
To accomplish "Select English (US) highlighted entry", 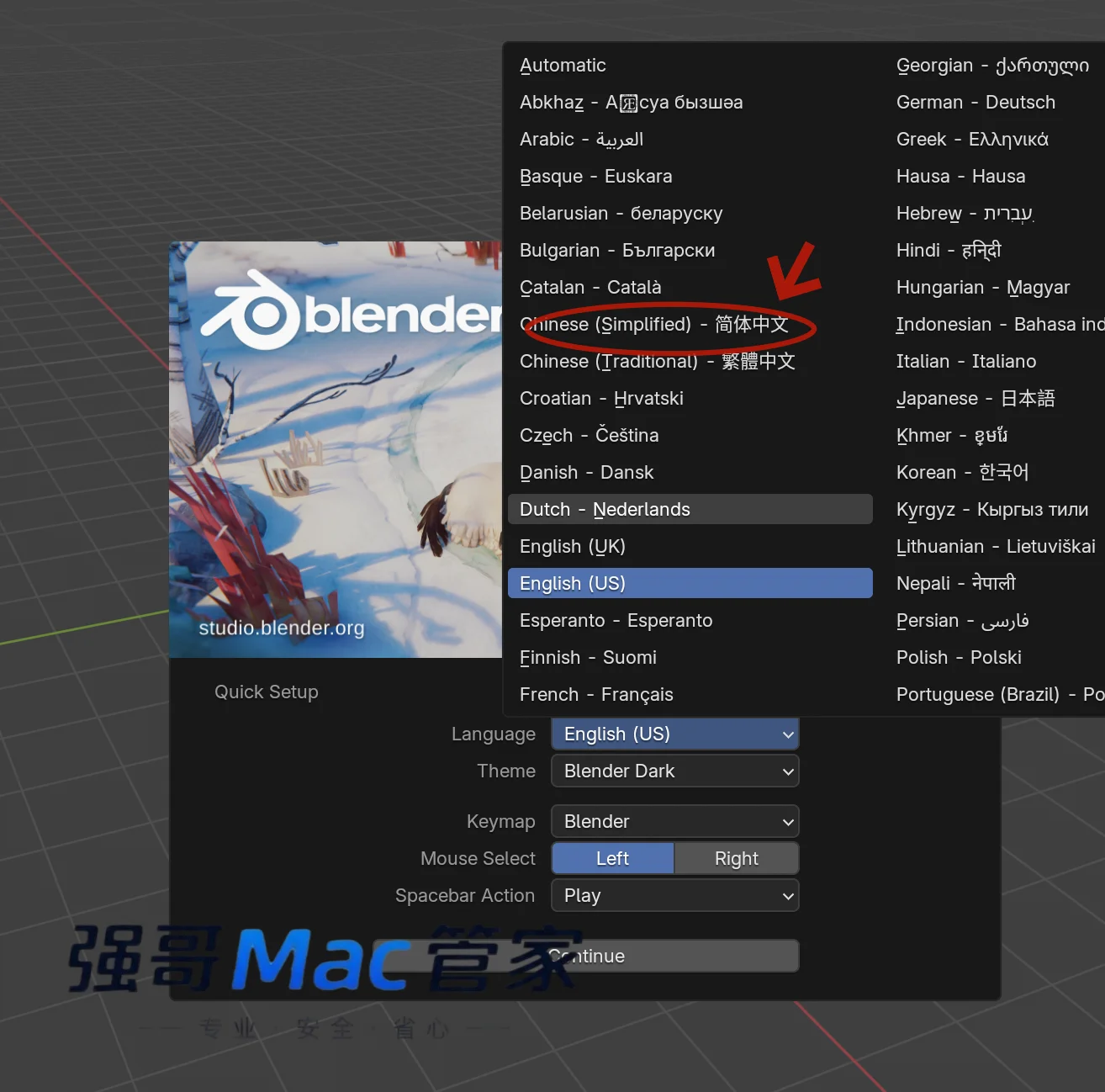I will [x=690, y=583].
